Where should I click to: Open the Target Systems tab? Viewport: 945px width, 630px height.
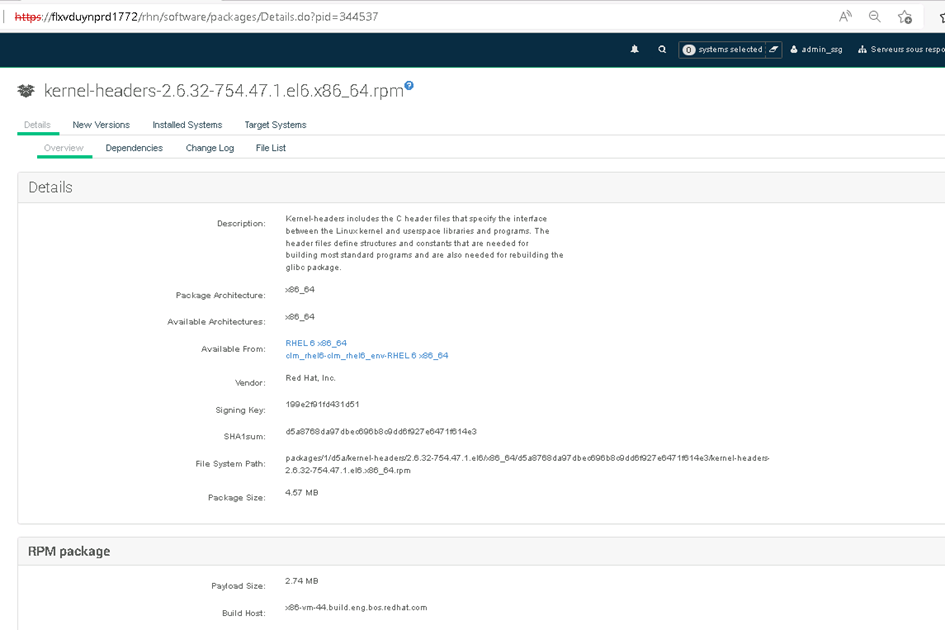(x=275, y=125)
